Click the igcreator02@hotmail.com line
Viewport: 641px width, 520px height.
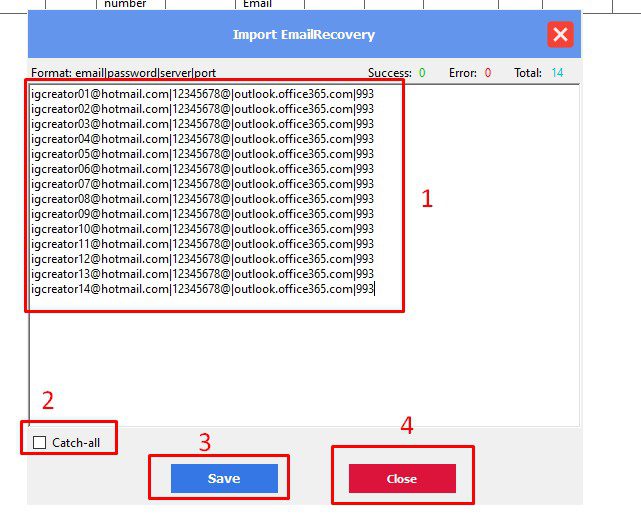[x=202, y=109]
